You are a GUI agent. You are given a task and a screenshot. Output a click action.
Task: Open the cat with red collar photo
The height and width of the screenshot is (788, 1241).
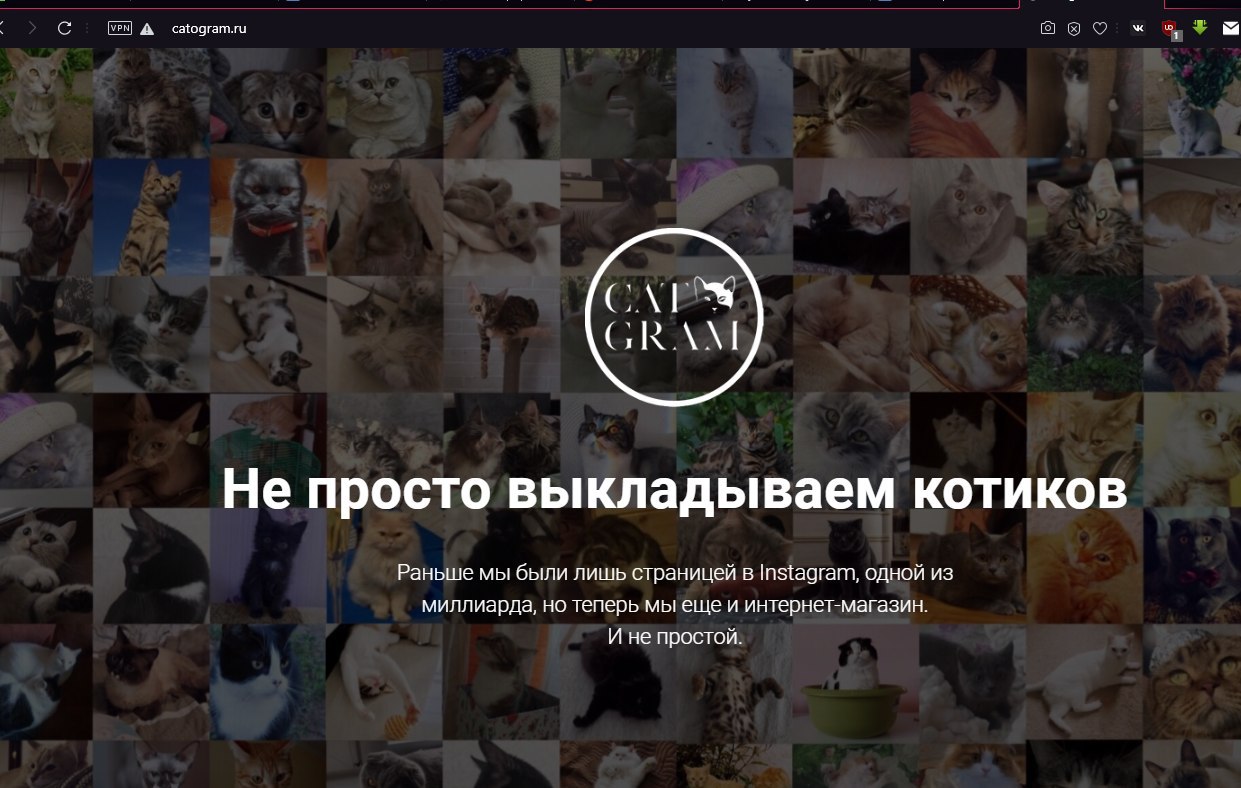[x=268, y=218]
